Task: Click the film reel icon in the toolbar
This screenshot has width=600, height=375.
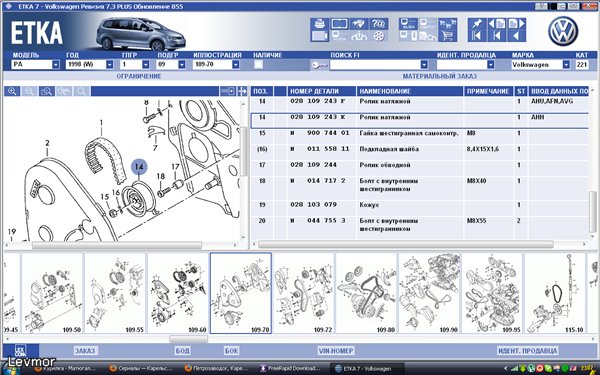Action: point(379,36)
